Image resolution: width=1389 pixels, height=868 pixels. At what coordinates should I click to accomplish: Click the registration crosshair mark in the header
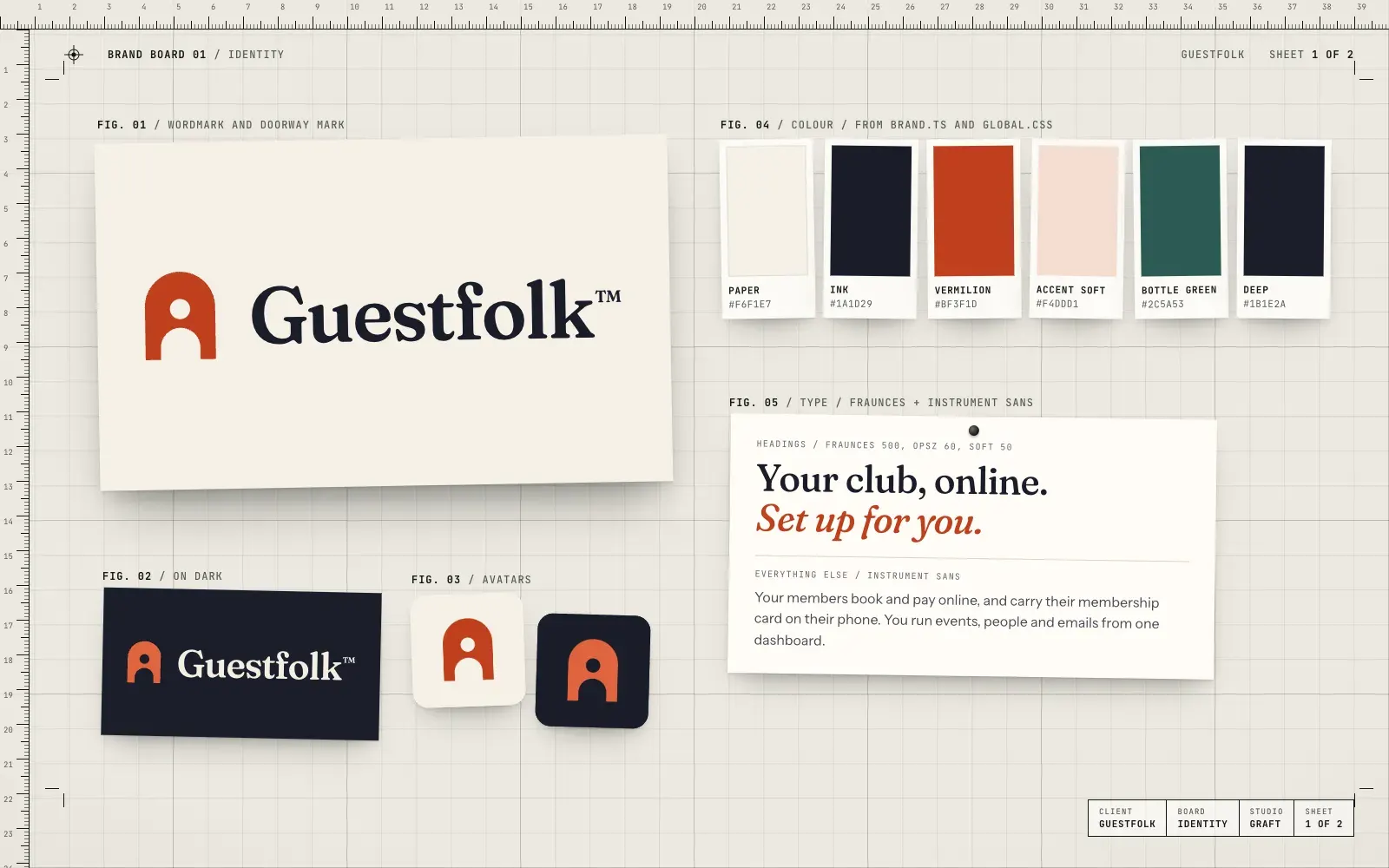pos(74,55)
